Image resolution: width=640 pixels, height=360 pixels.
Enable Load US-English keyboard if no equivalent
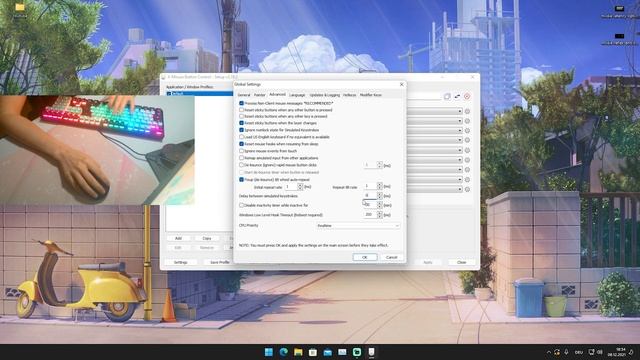(x=241, y=137)
